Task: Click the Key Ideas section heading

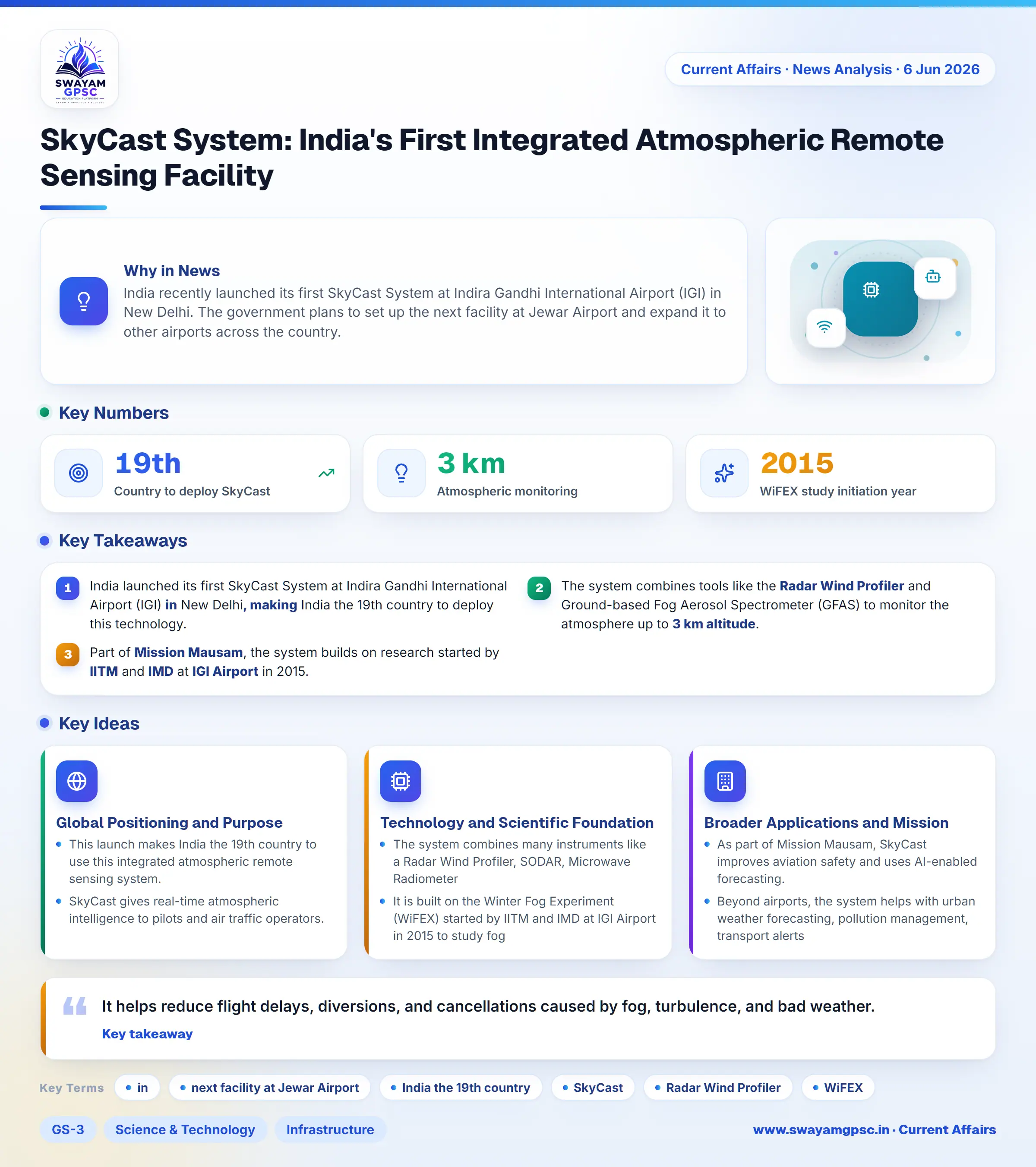Action: pyautogui.click(x=99, y=723)
